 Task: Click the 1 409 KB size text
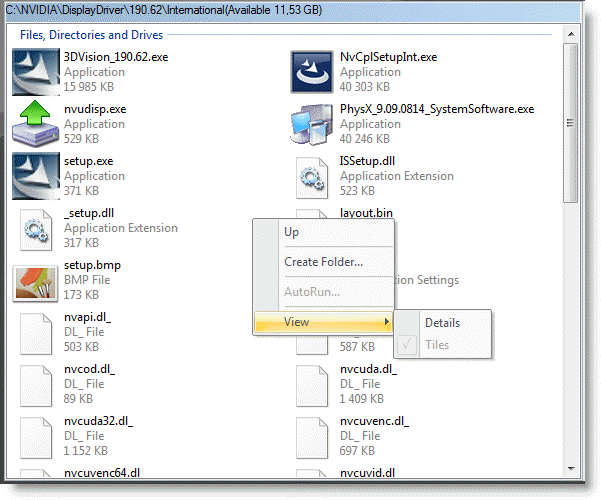click(361, 399)
